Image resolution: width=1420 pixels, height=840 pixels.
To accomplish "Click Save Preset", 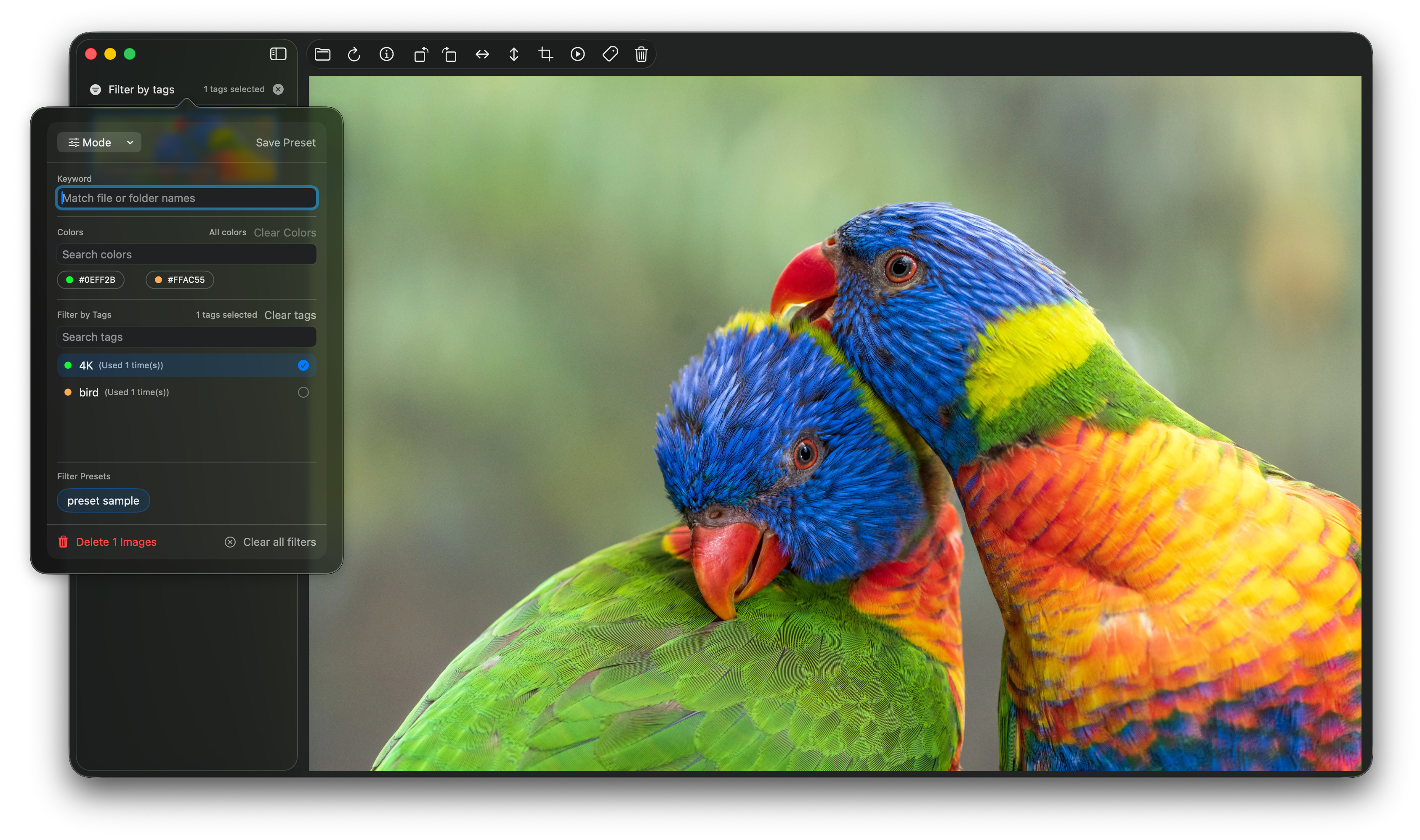I will coord(285,143).
